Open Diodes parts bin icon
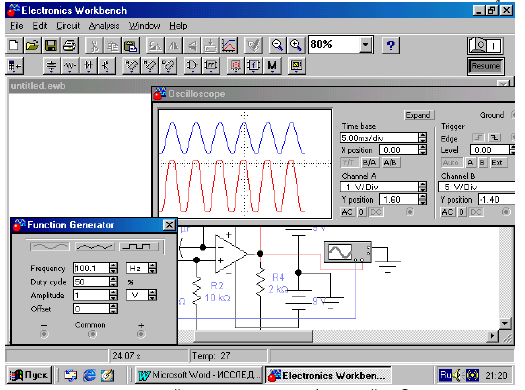This screenshot has height=390, width=525. click(88, 66)
